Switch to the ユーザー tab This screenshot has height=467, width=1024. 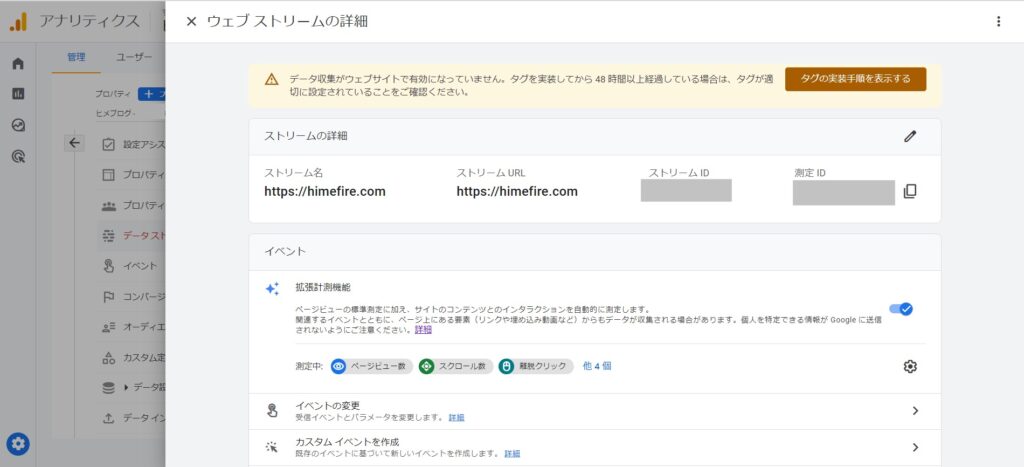(x=134, y=57)
